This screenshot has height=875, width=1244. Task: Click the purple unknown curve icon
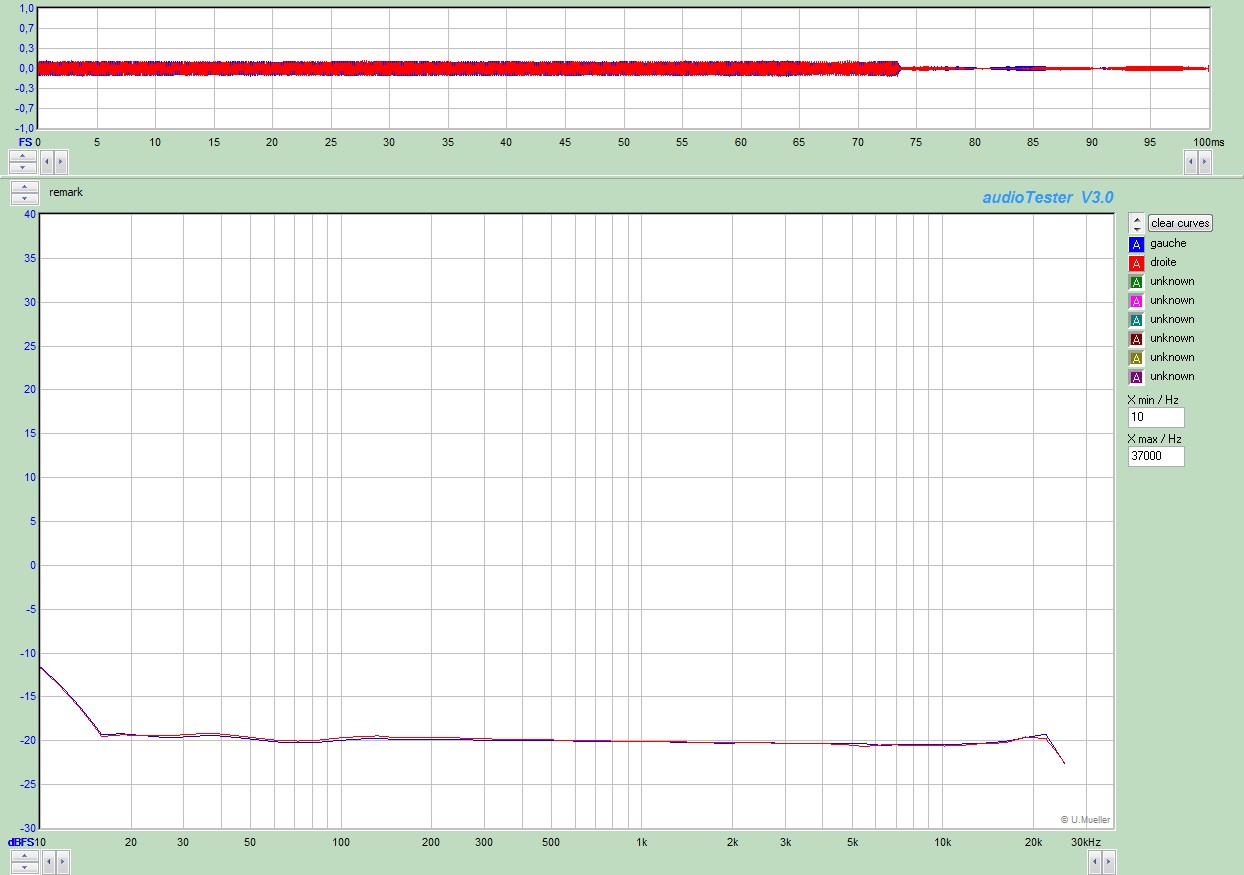1136,377
